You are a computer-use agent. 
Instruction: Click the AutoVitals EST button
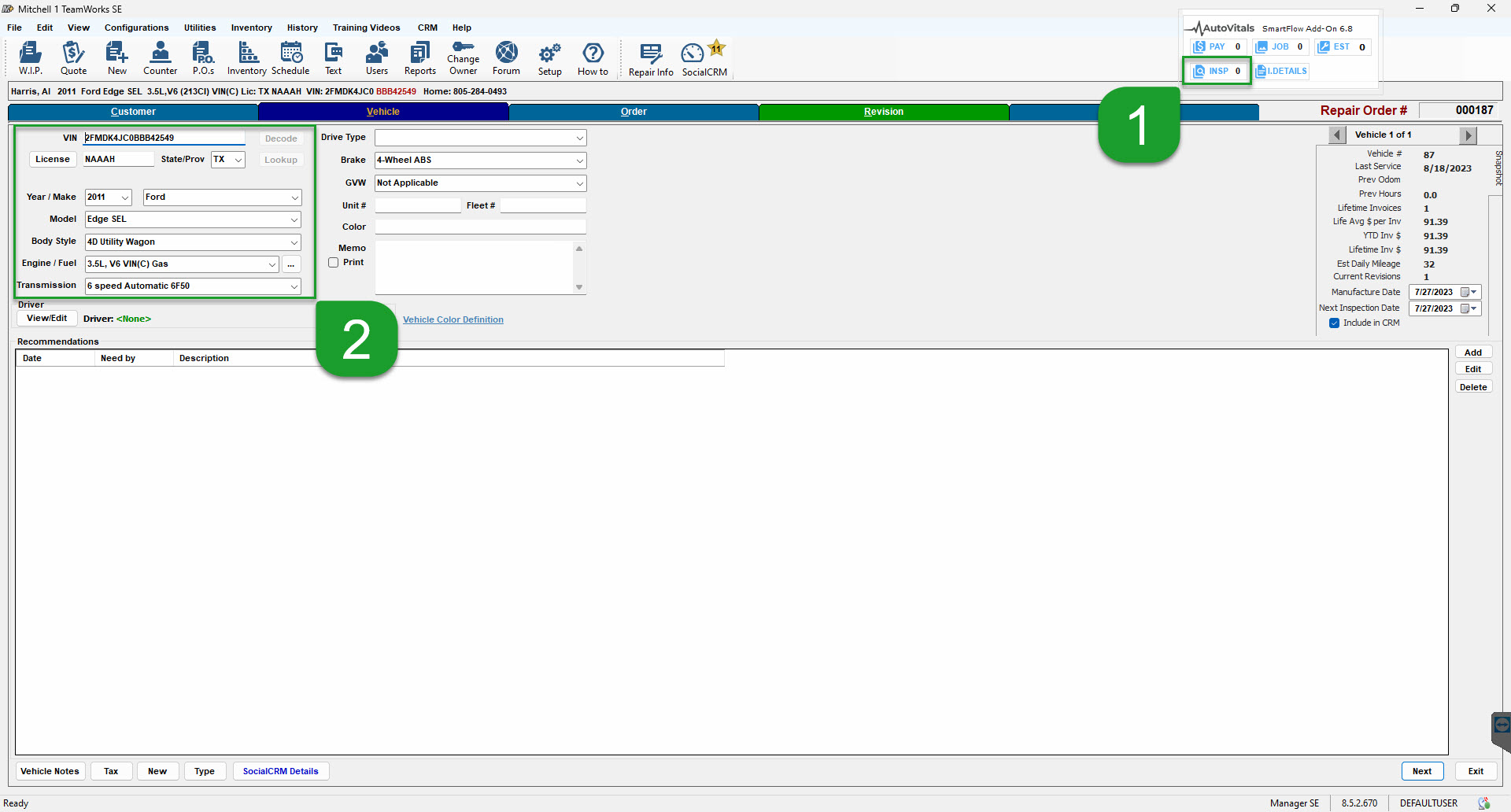(1343, 46)
